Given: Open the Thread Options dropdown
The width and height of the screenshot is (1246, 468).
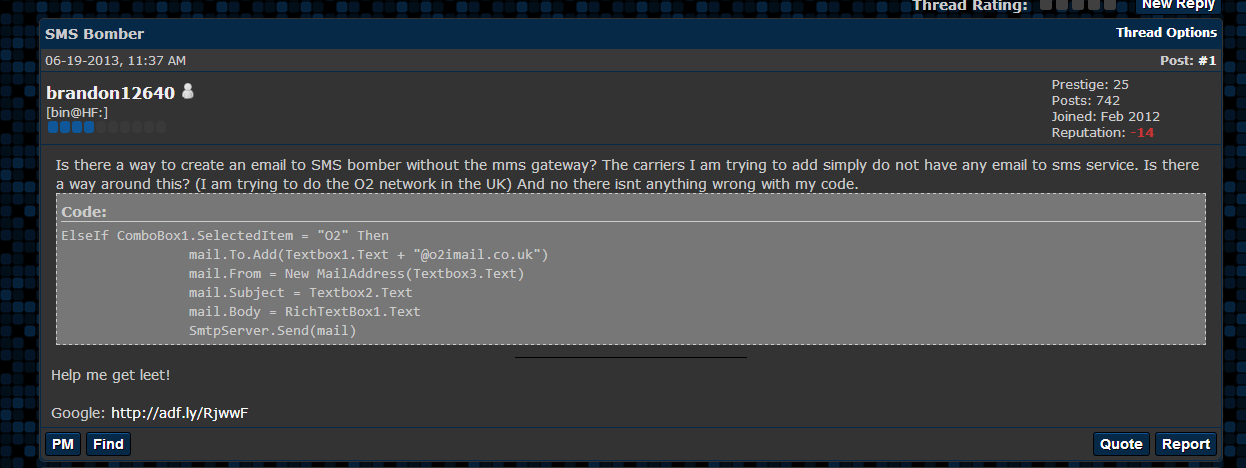Looking at the screenshot, I should tap(1166, 33).
